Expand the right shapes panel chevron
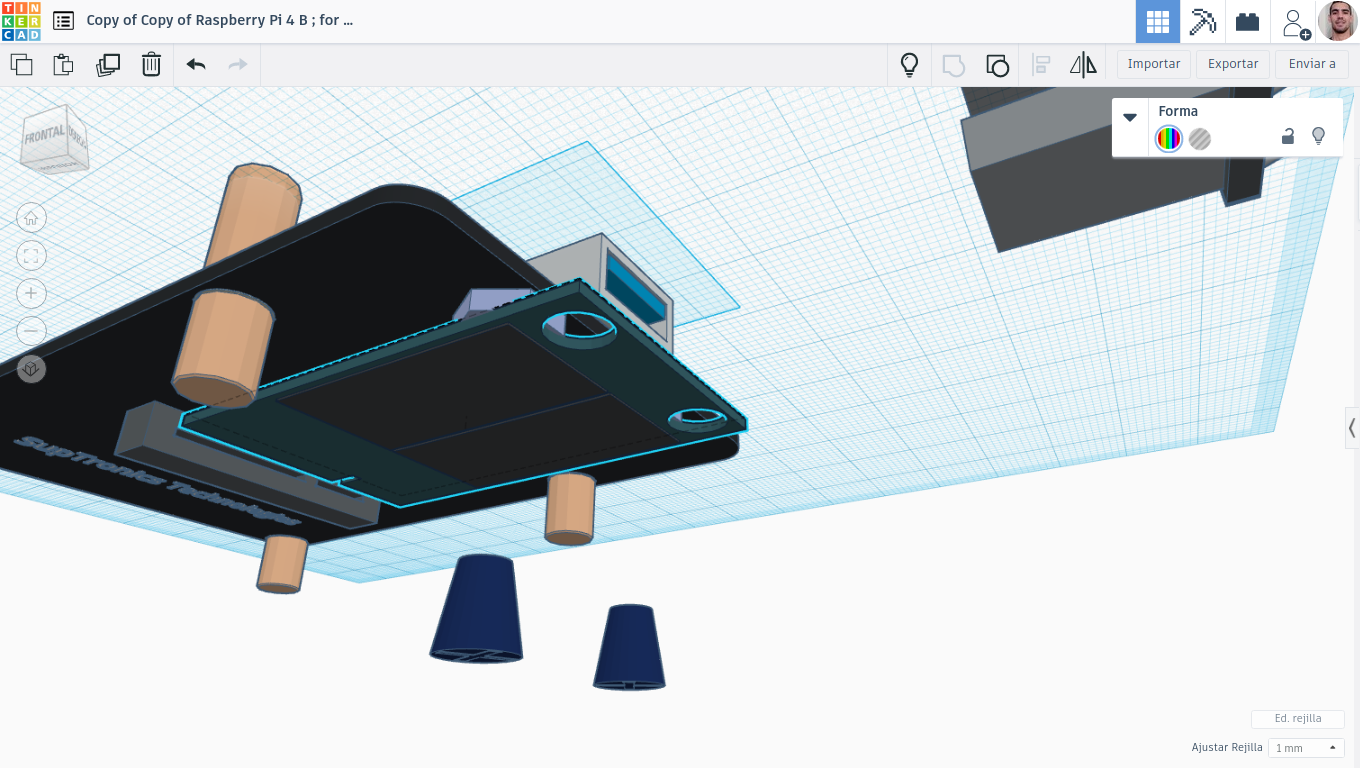 pyautogui.click(x=1352, y=428)
